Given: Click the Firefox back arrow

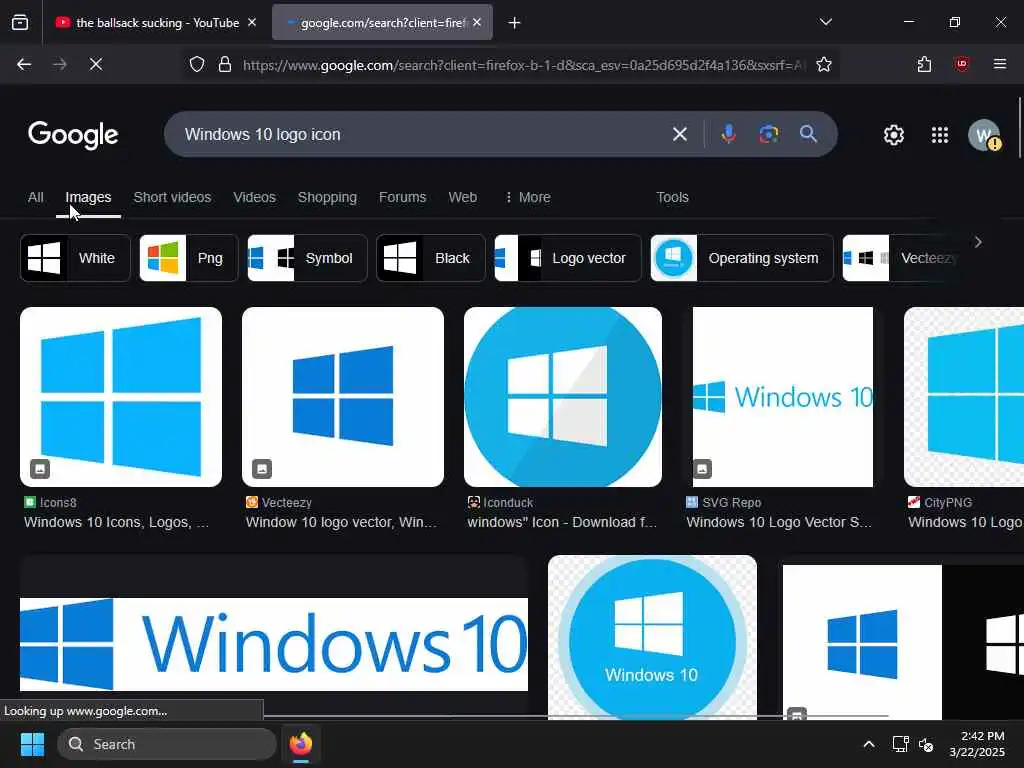Looking at the screenshot, I should [24, 64].
